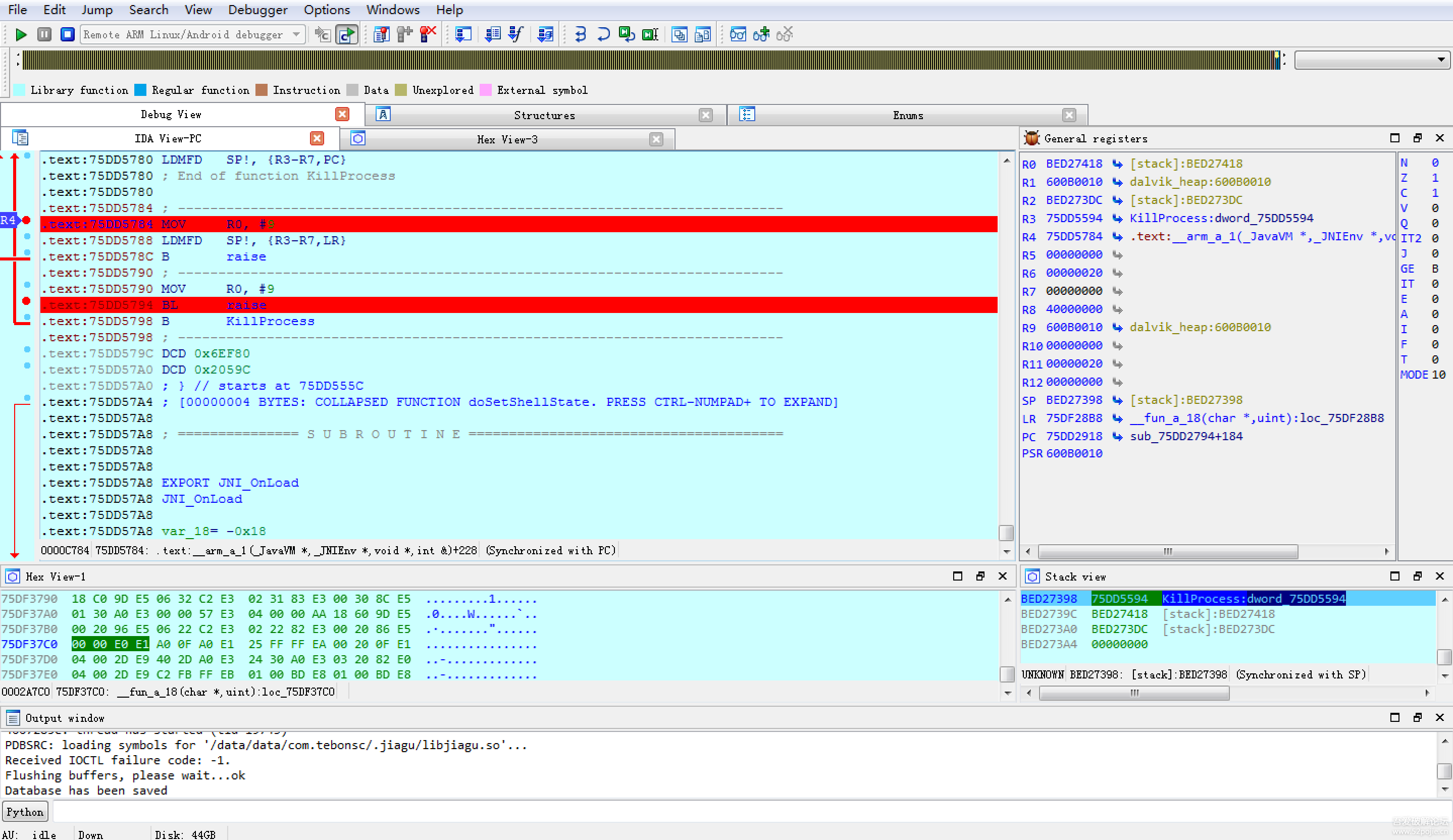Click the Step into icon
1453x840 pixels.
coord(580,35)
